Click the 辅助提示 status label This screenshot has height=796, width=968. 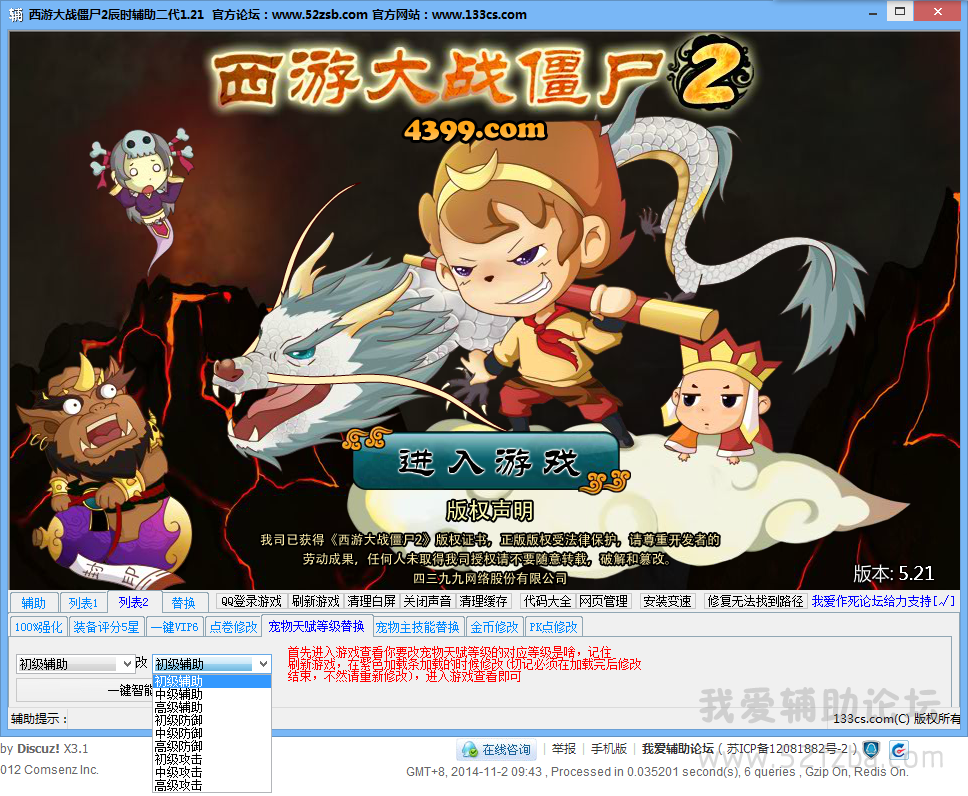(x=38, y=719)
